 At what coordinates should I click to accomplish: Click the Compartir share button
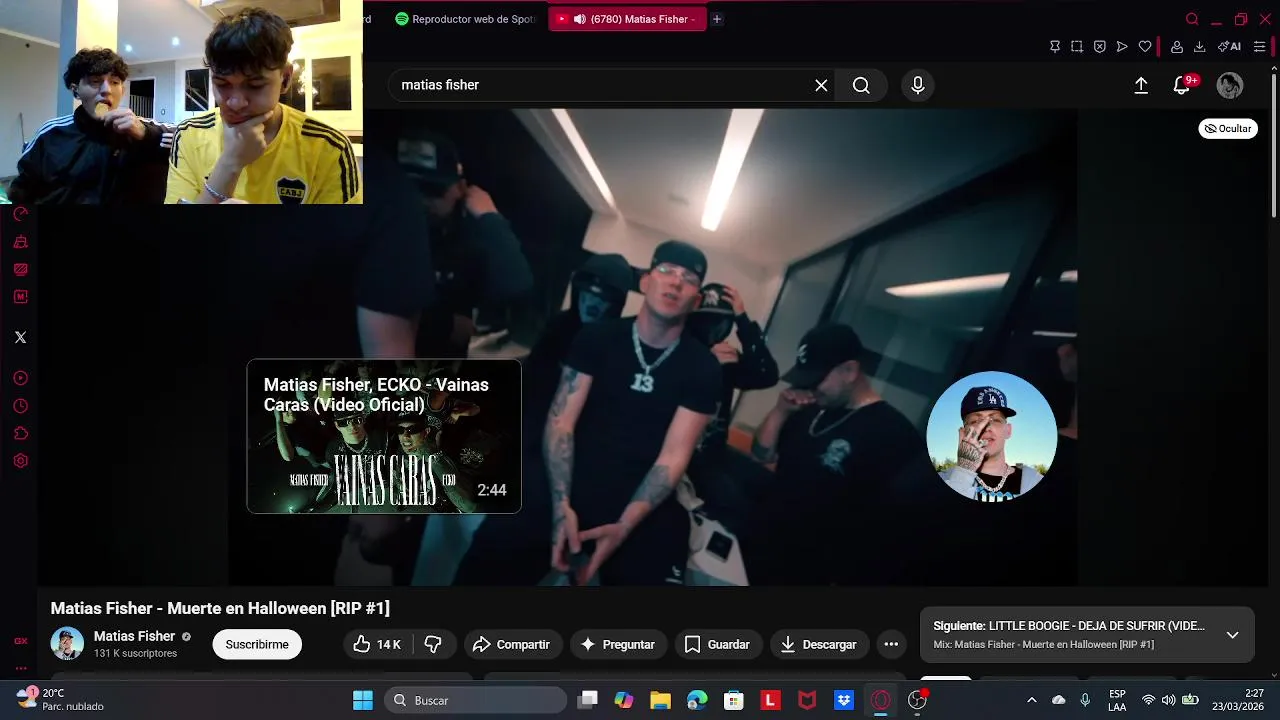511,645
